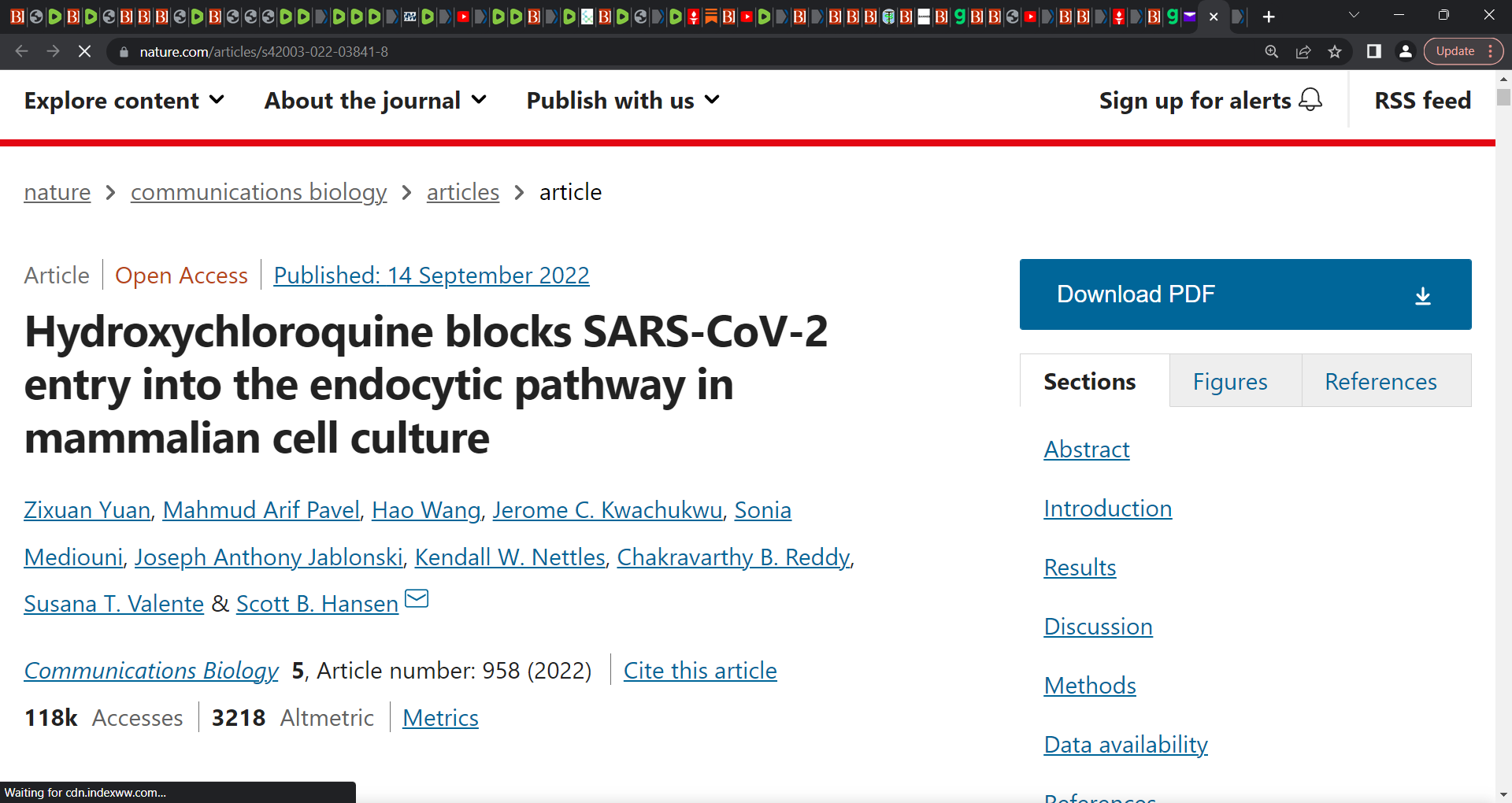Click the 3218 Altmetric text

tap(293, 718)
